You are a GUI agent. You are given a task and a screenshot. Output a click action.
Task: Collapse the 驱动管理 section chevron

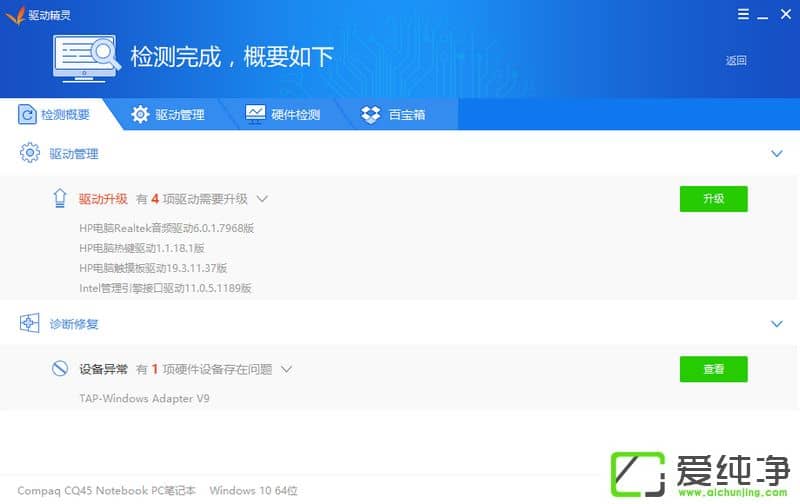776,154
